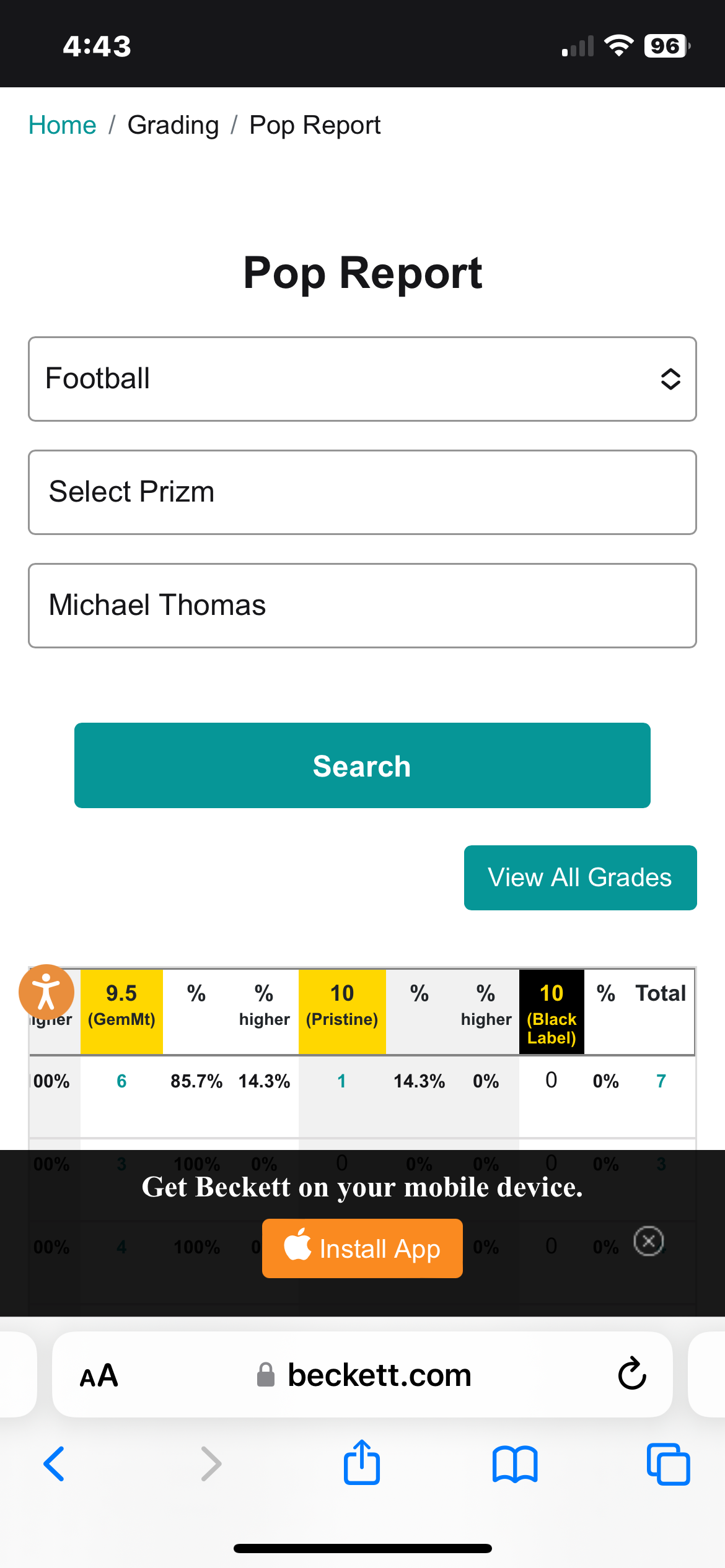Image resolution: width=725 pixels, height=1568 pixels.
Task: Show open Safari tabs overview
Action: (x=668, y=1464)
